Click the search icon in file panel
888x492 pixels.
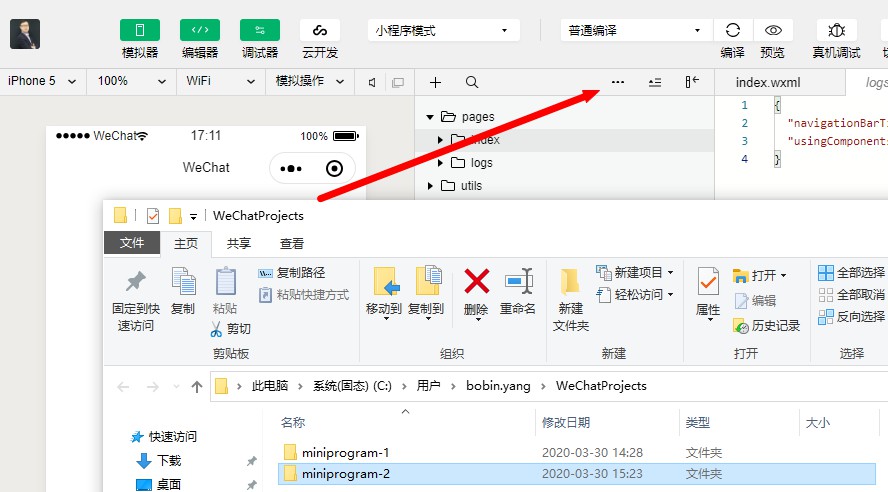472,82
